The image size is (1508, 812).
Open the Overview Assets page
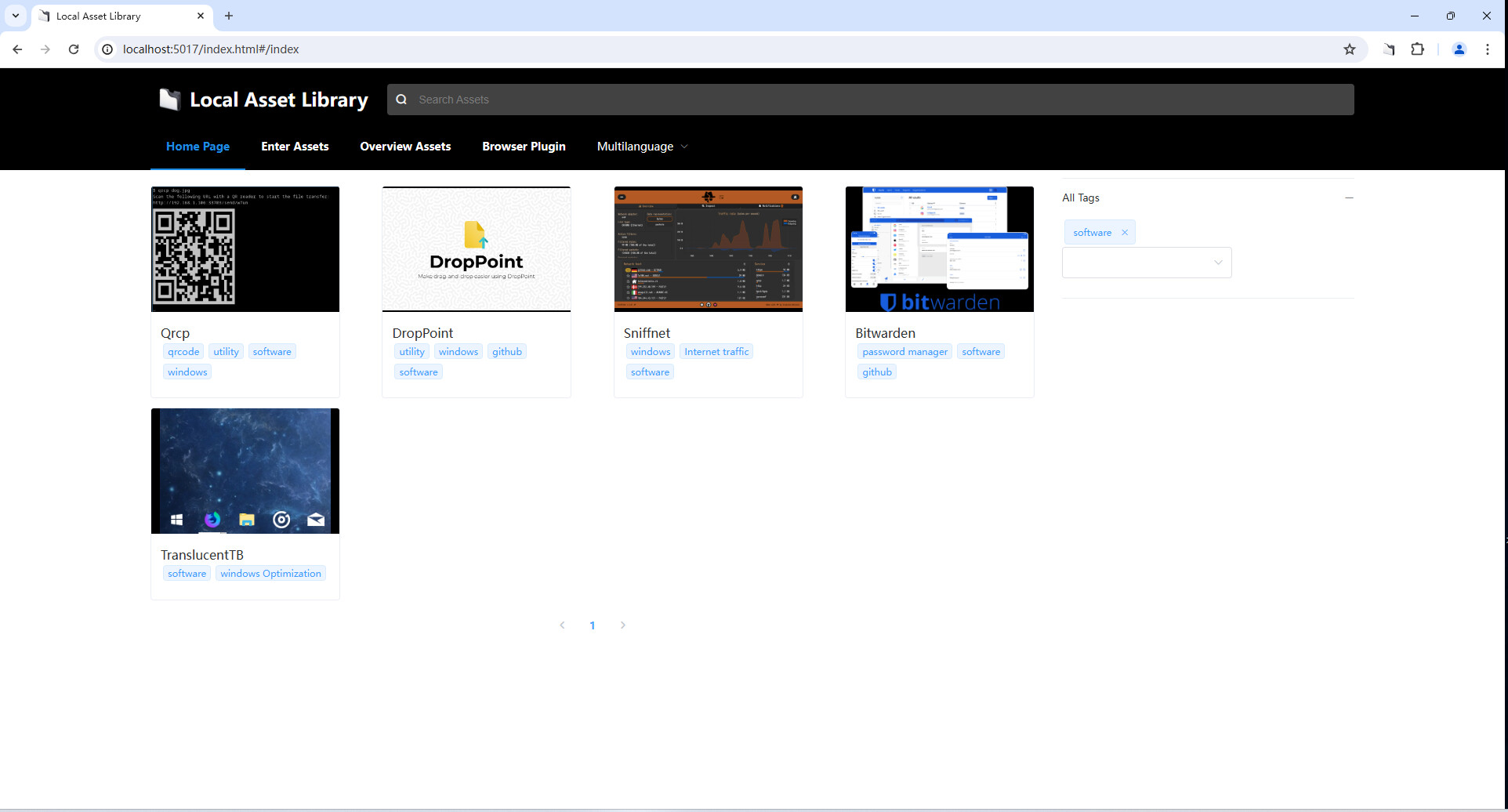(x=405, y=147)
